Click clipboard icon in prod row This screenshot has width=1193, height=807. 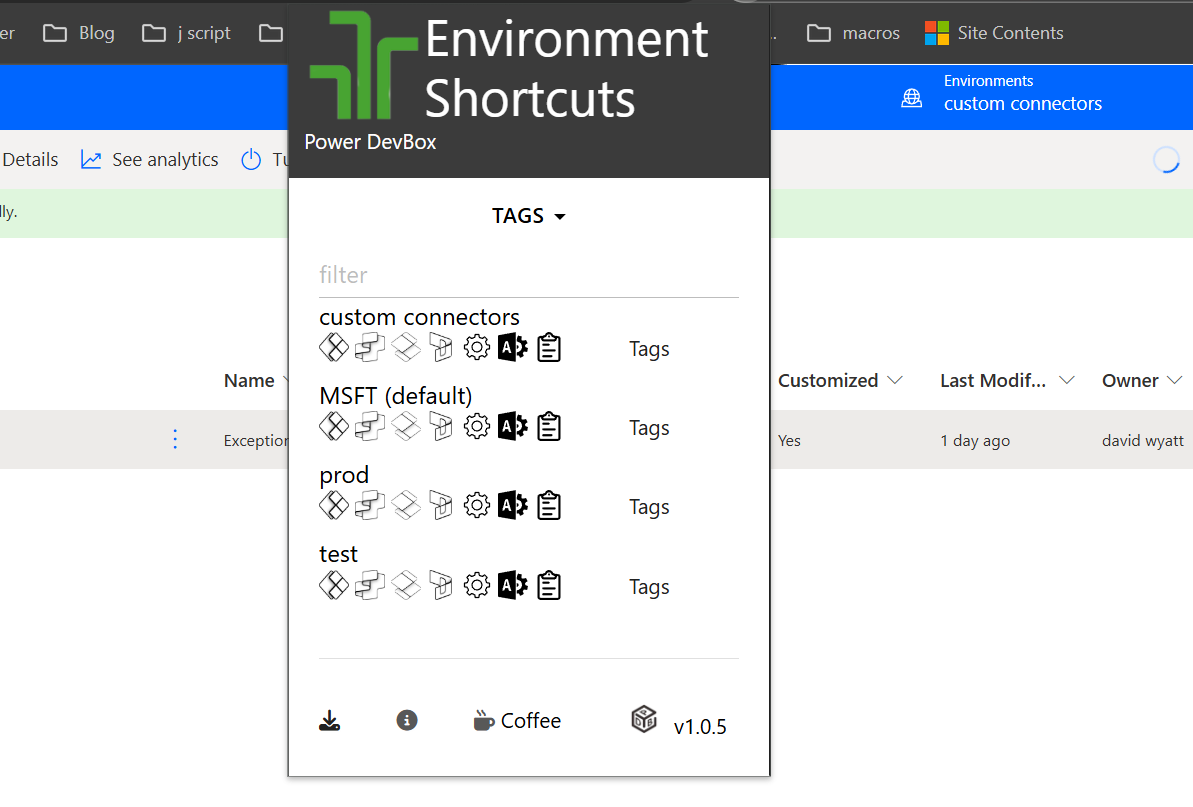(549, 506)
